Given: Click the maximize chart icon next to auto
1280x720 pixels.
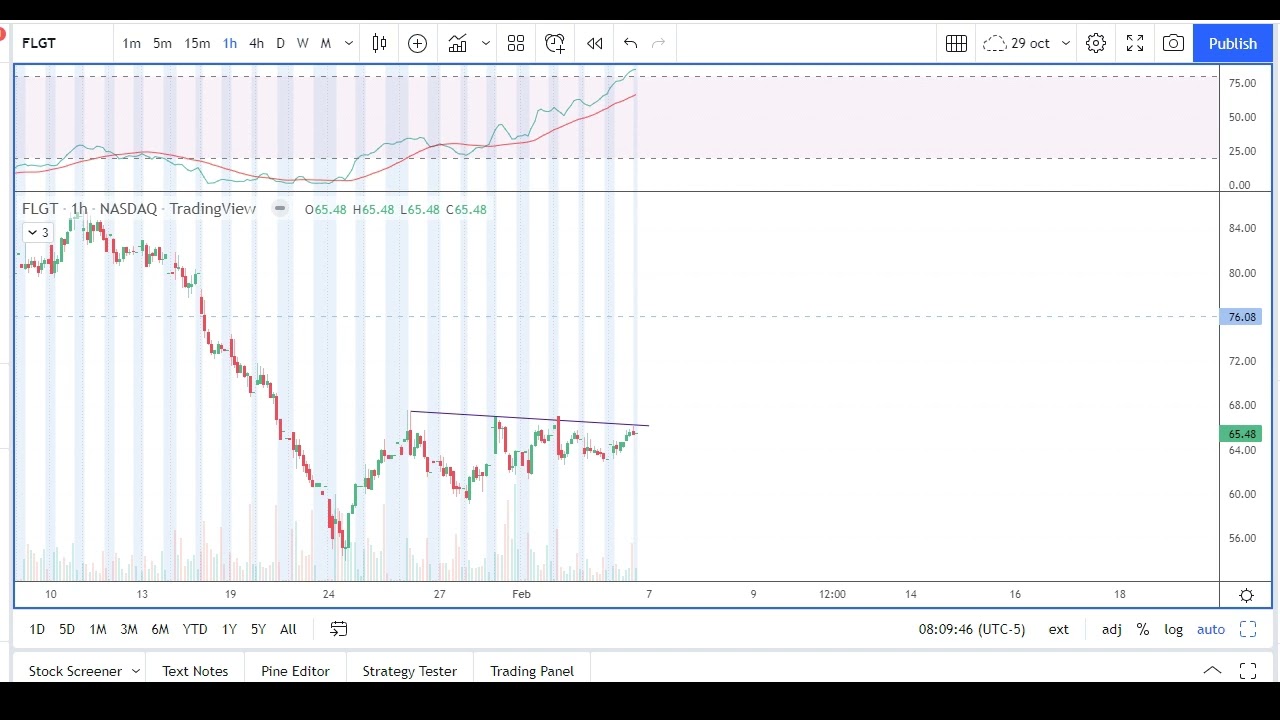Looking at the screenshot, I should (1248, 629).
